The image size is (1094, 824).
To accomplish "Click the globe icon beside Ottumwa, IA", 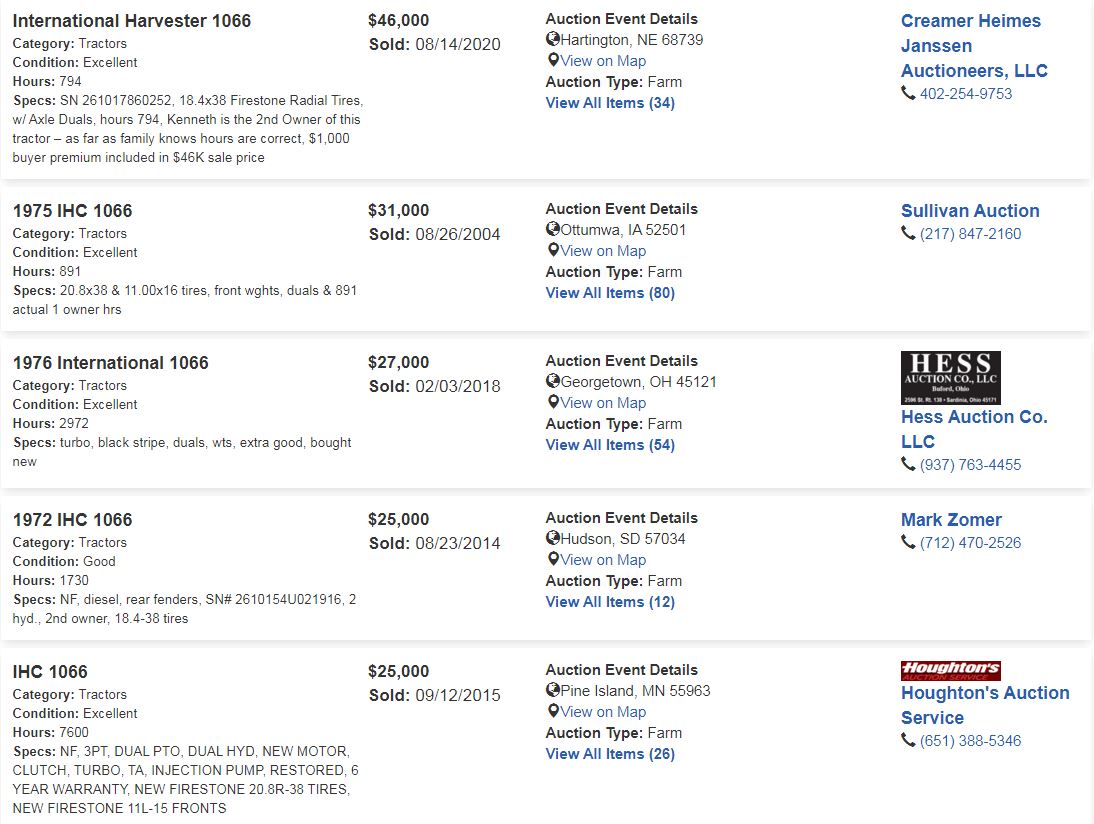I will tap(553, 229).
